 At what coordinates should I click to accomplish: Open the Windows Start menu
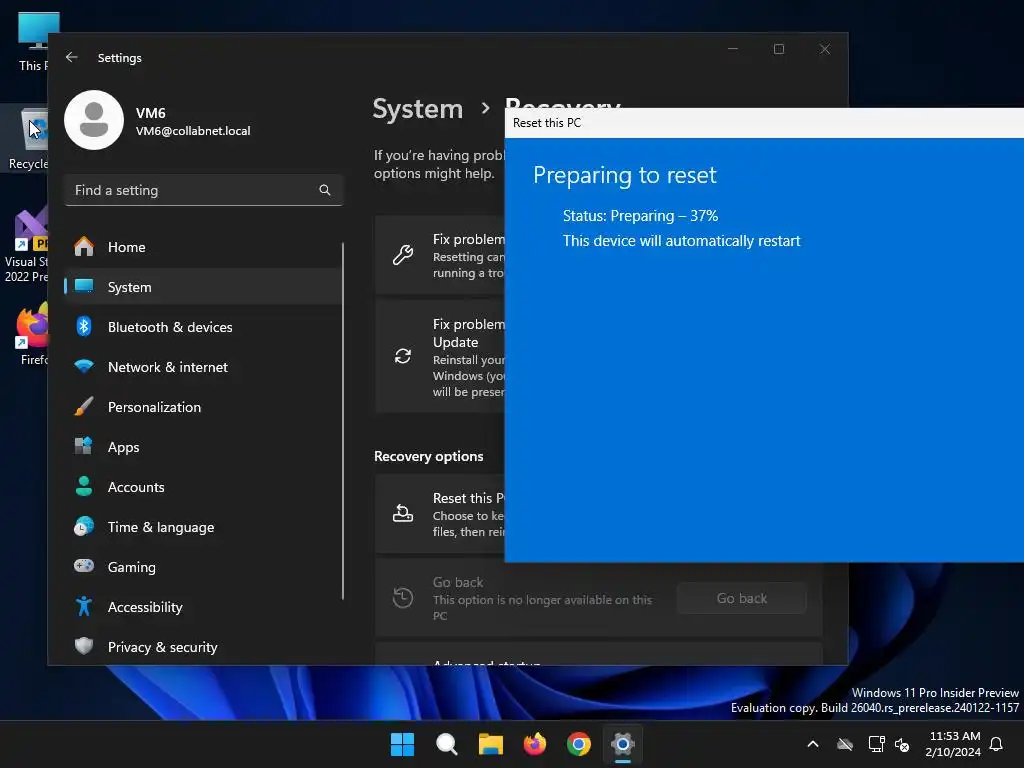(402, 744)
